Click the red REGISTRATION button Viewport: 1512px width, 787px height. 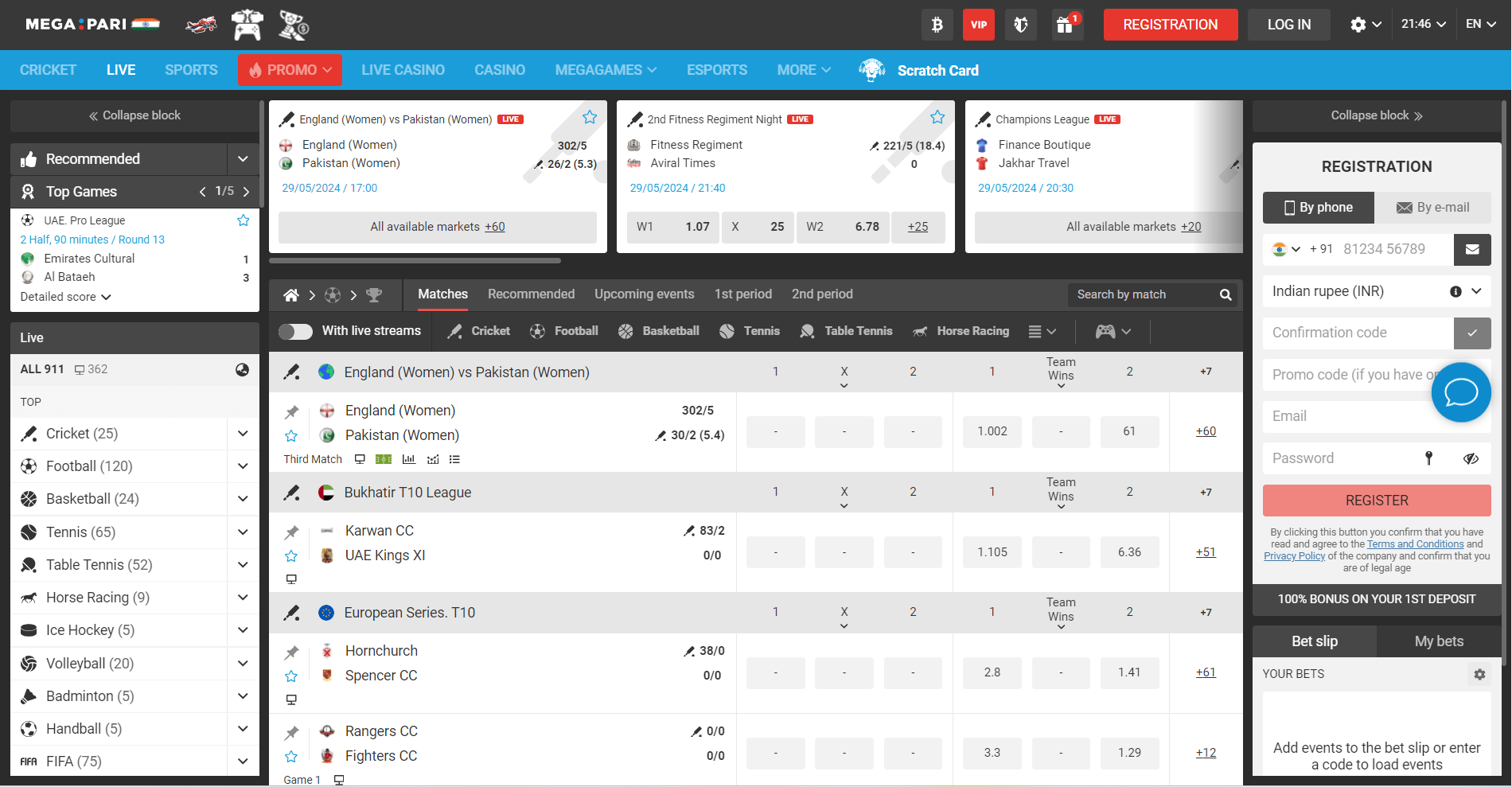coord(1170,25)
